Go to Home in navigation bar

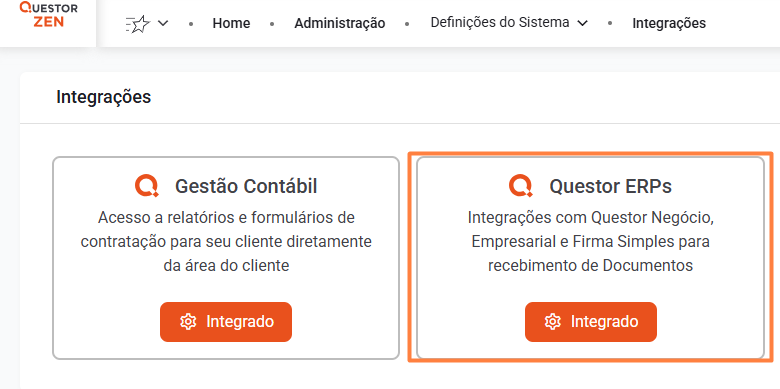coord(231,23)
